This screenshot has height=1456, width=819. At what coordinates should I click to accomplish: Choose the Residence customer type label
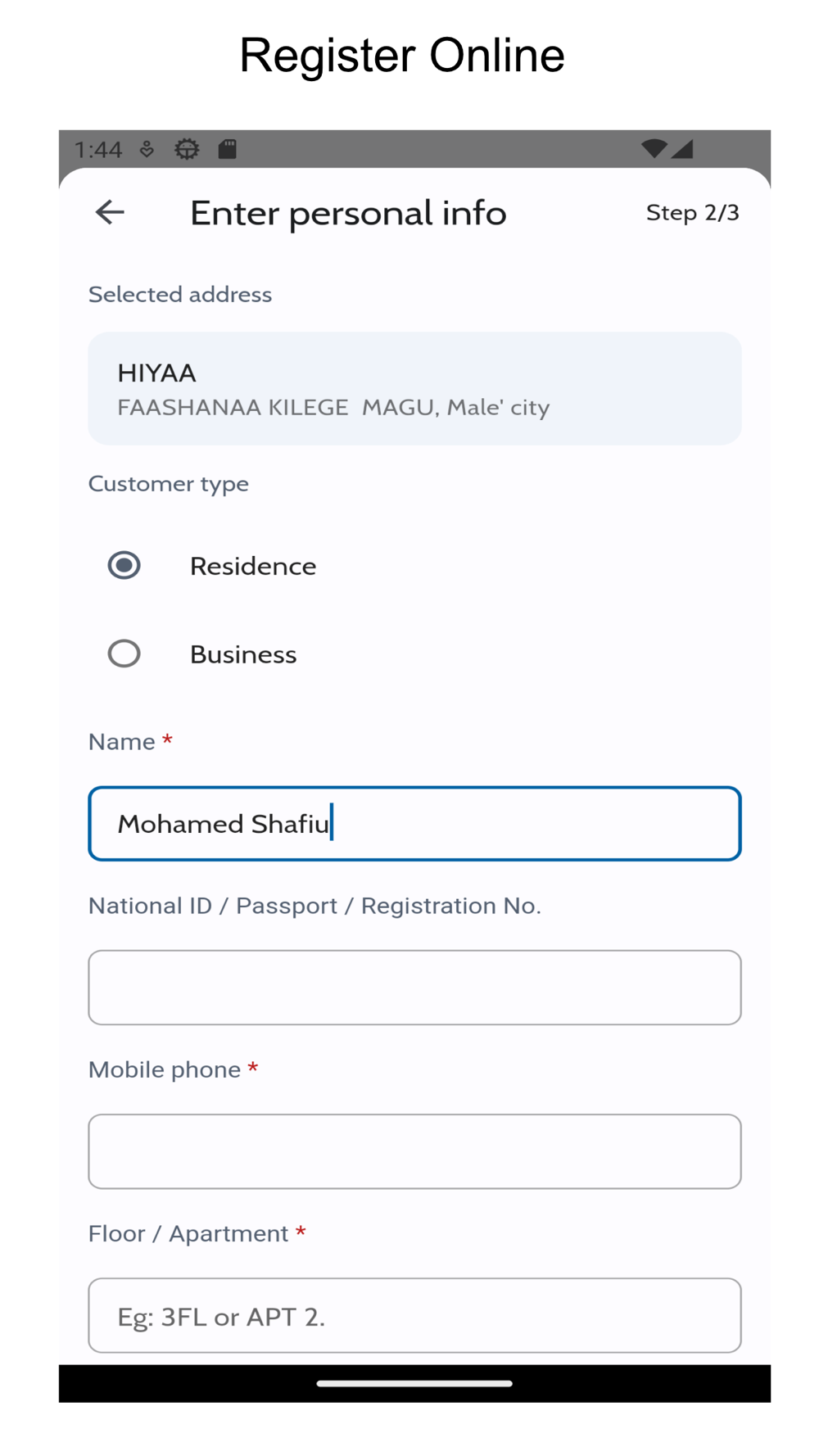pos(253,566)
